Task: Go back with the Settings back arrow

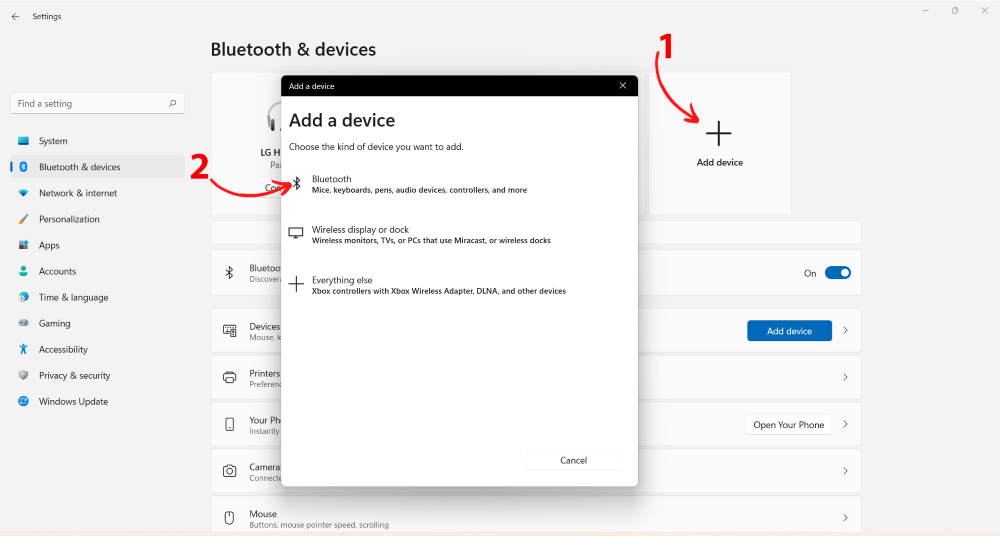Action: (x=15, y=17)
